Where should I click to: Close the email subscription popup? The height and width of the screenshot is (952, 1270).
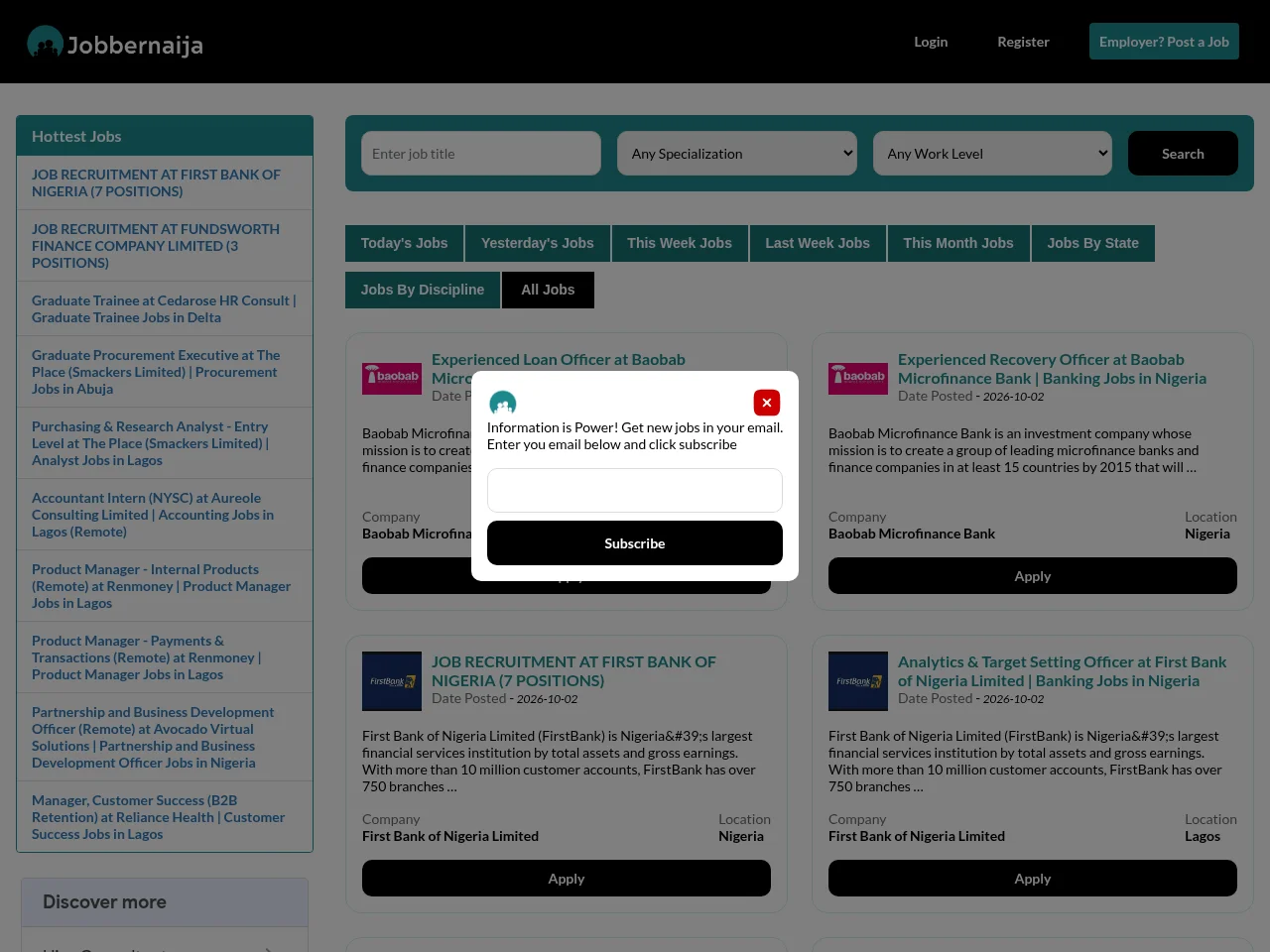click(767, 403)
